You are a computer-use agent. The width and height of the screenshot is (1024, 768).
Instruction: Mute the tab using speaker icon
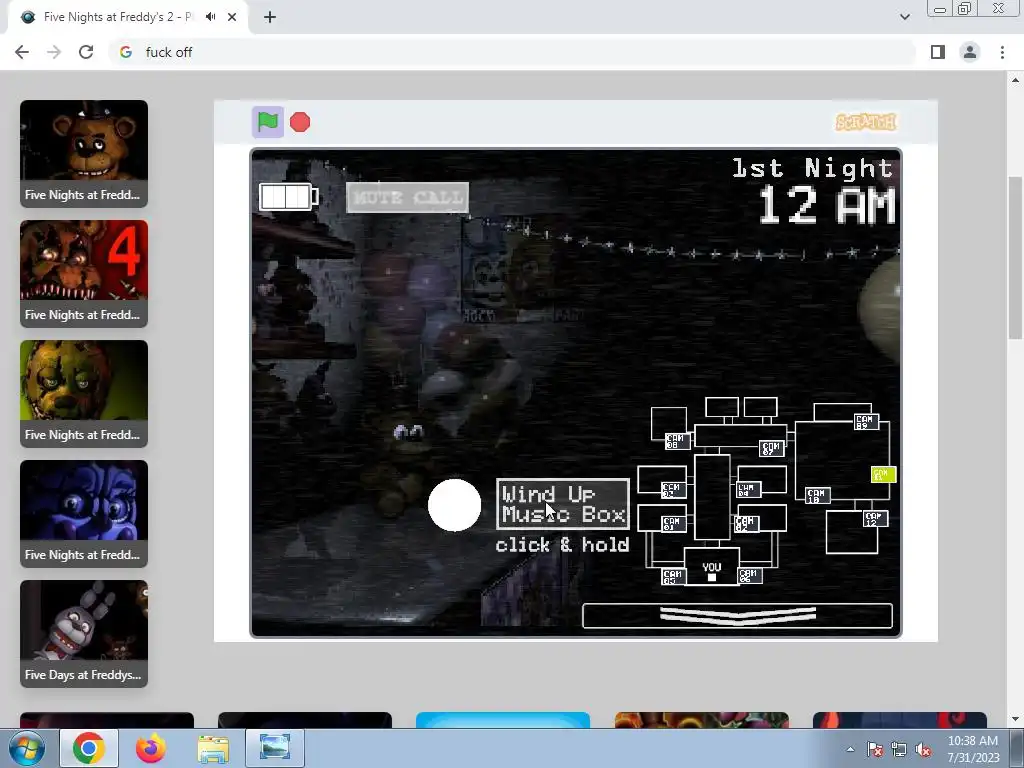point(210,17)
